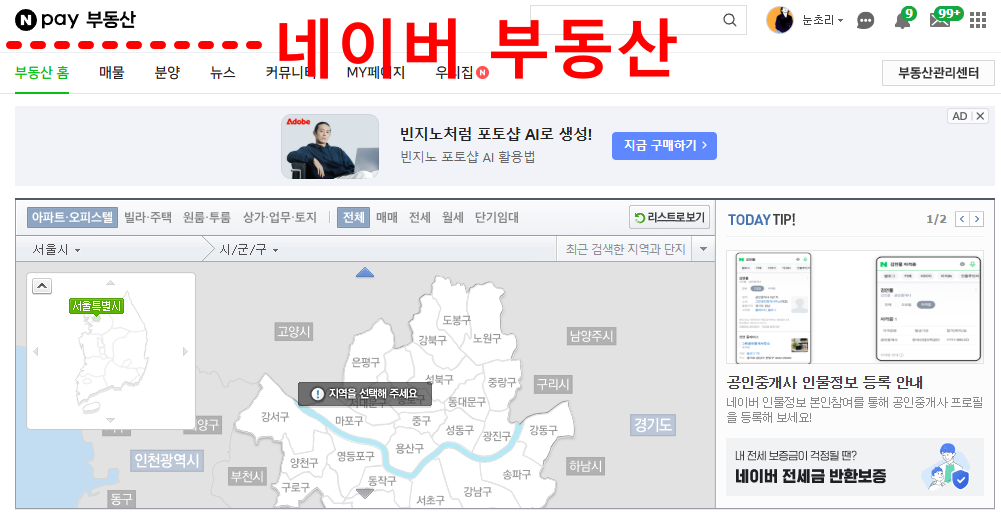Click the search magnifier icon
The width and height of the screenshot is (1001, 516).
pyautogui.click(x=730, y=20)
